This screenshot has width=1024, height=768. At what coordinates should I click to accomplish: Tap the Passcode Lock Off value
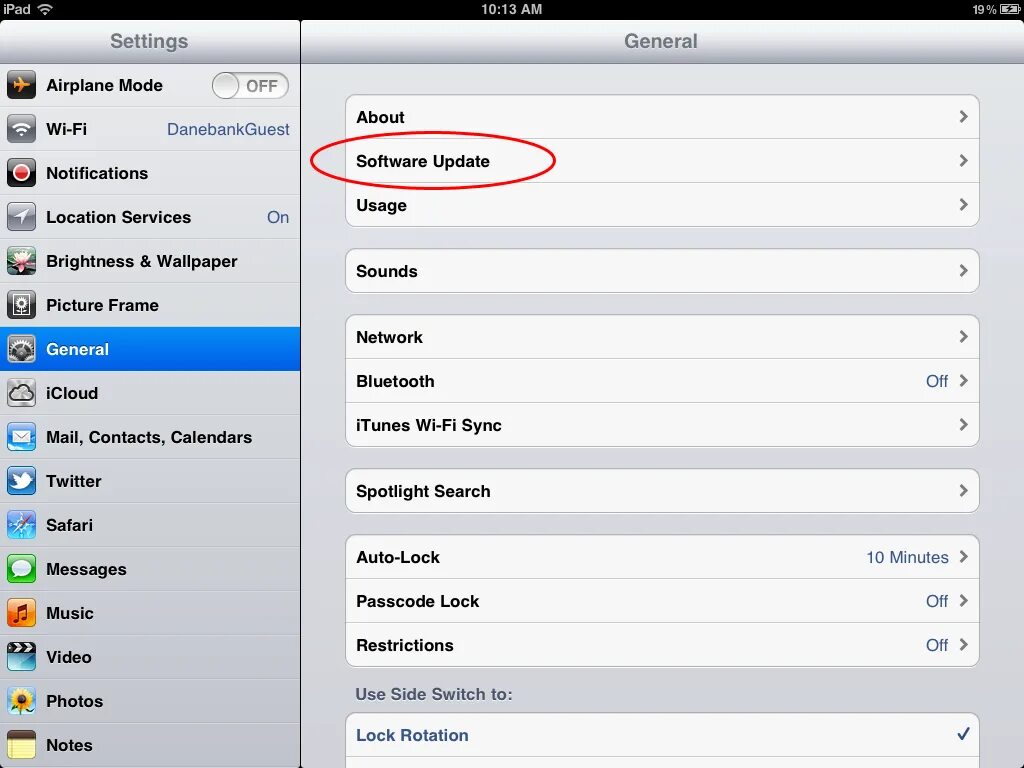pos(937,601)
